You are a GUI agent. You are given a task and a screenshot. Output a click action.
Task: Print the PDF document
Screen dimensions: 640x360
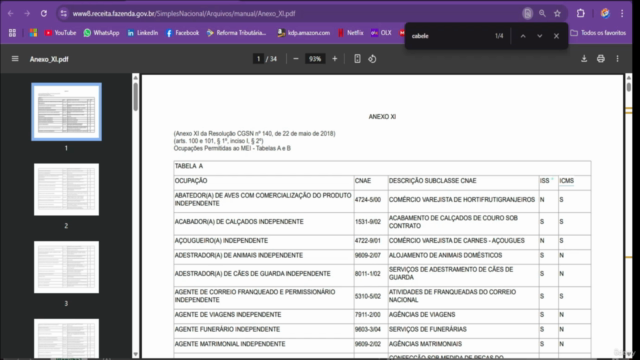[x=601, y=59]
